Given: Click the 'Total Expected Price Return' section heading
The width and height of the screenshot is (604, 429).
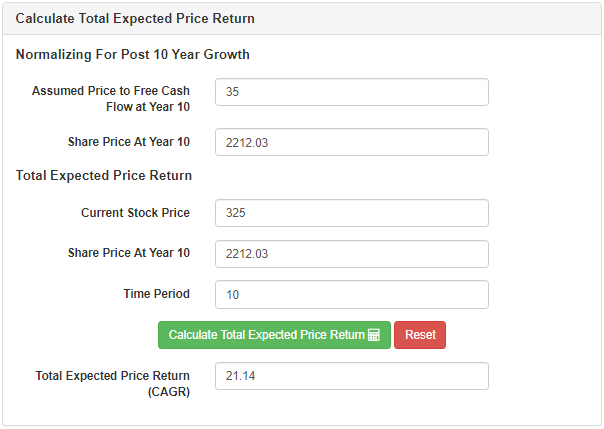Looking at the screenshot, I should click(x=104, y=176).
